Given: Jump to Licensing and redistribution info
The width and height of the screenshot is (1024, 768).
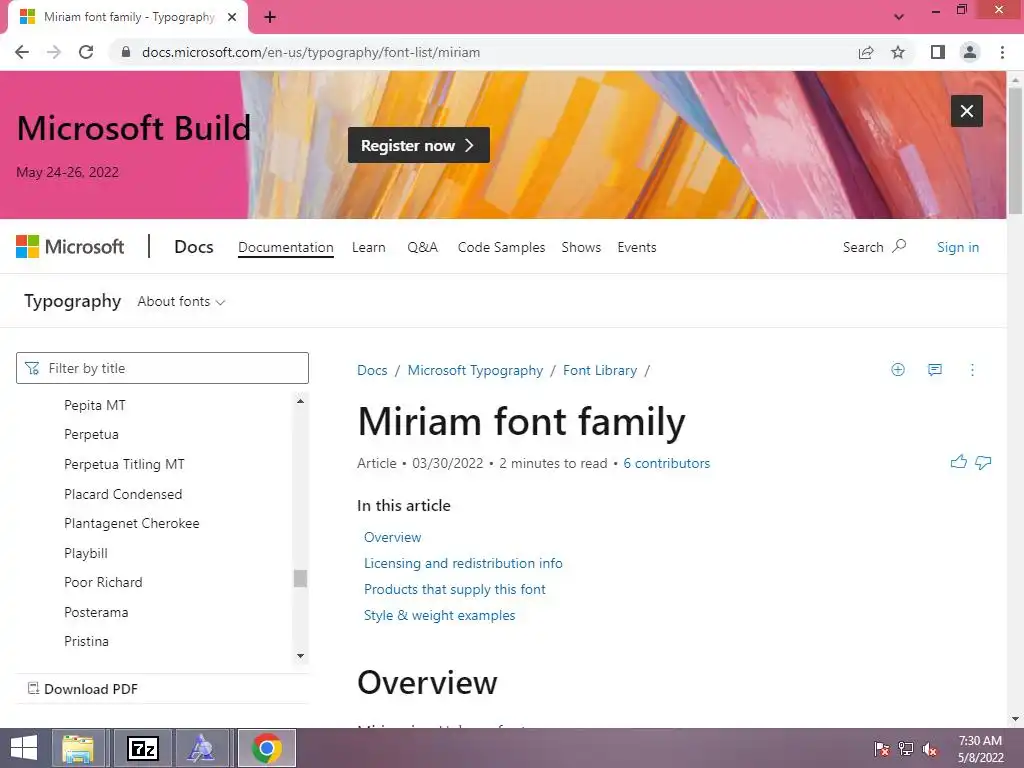Looking at the screenshot, I should click(463, 563).
